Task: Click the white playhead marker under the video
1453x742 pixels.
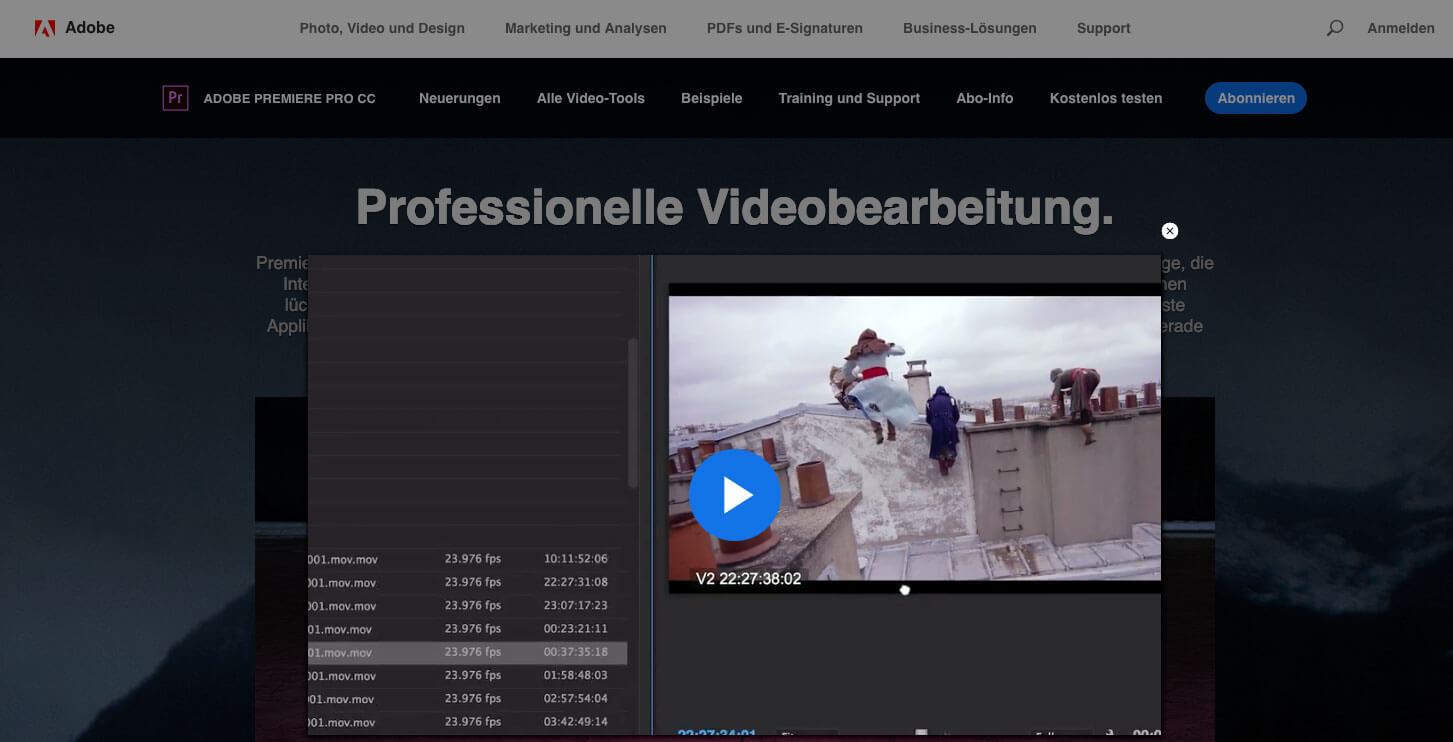Action: [904, 590]
